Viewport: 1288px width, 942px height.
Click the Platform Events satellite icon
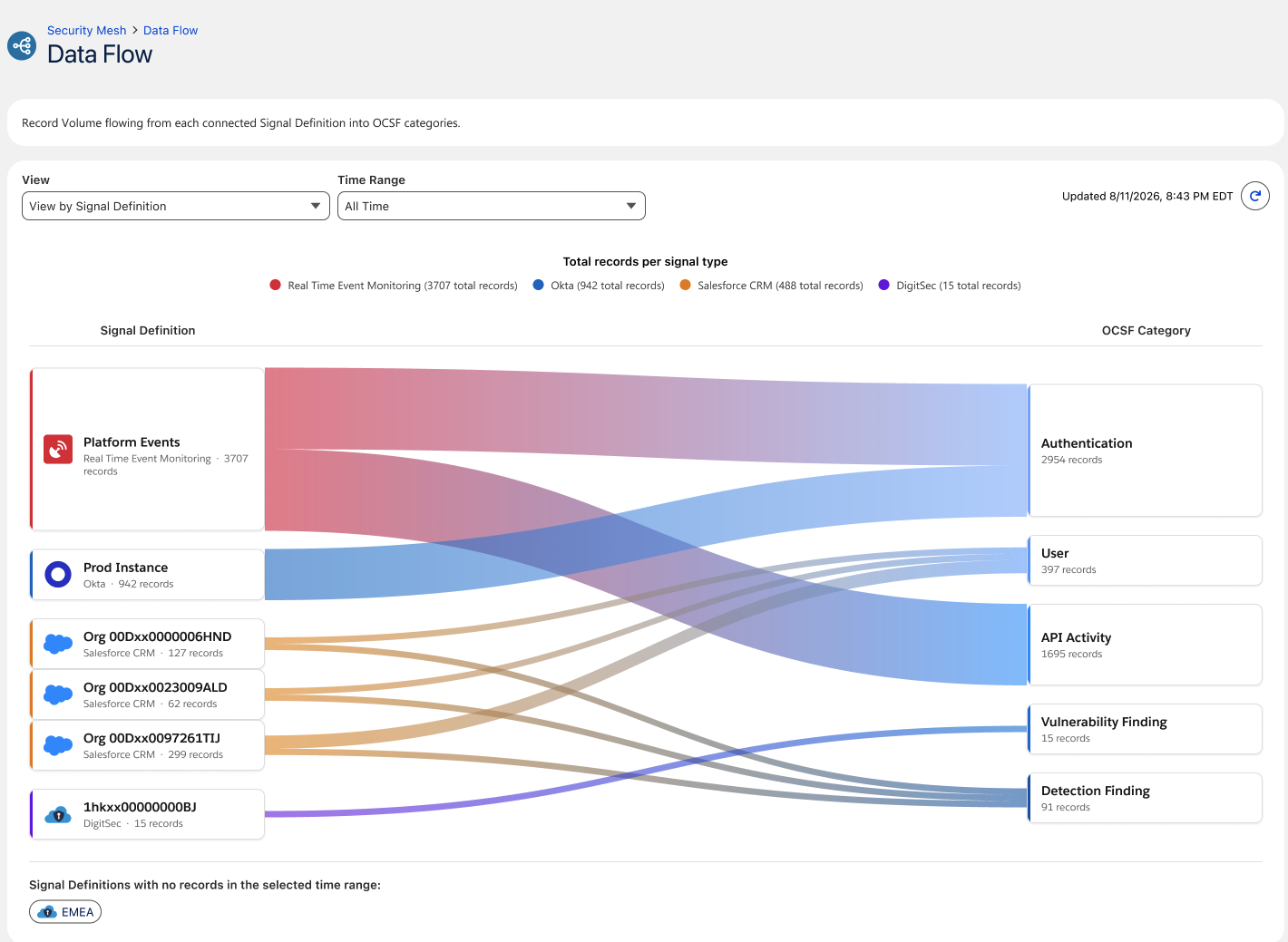pos(58,450)
